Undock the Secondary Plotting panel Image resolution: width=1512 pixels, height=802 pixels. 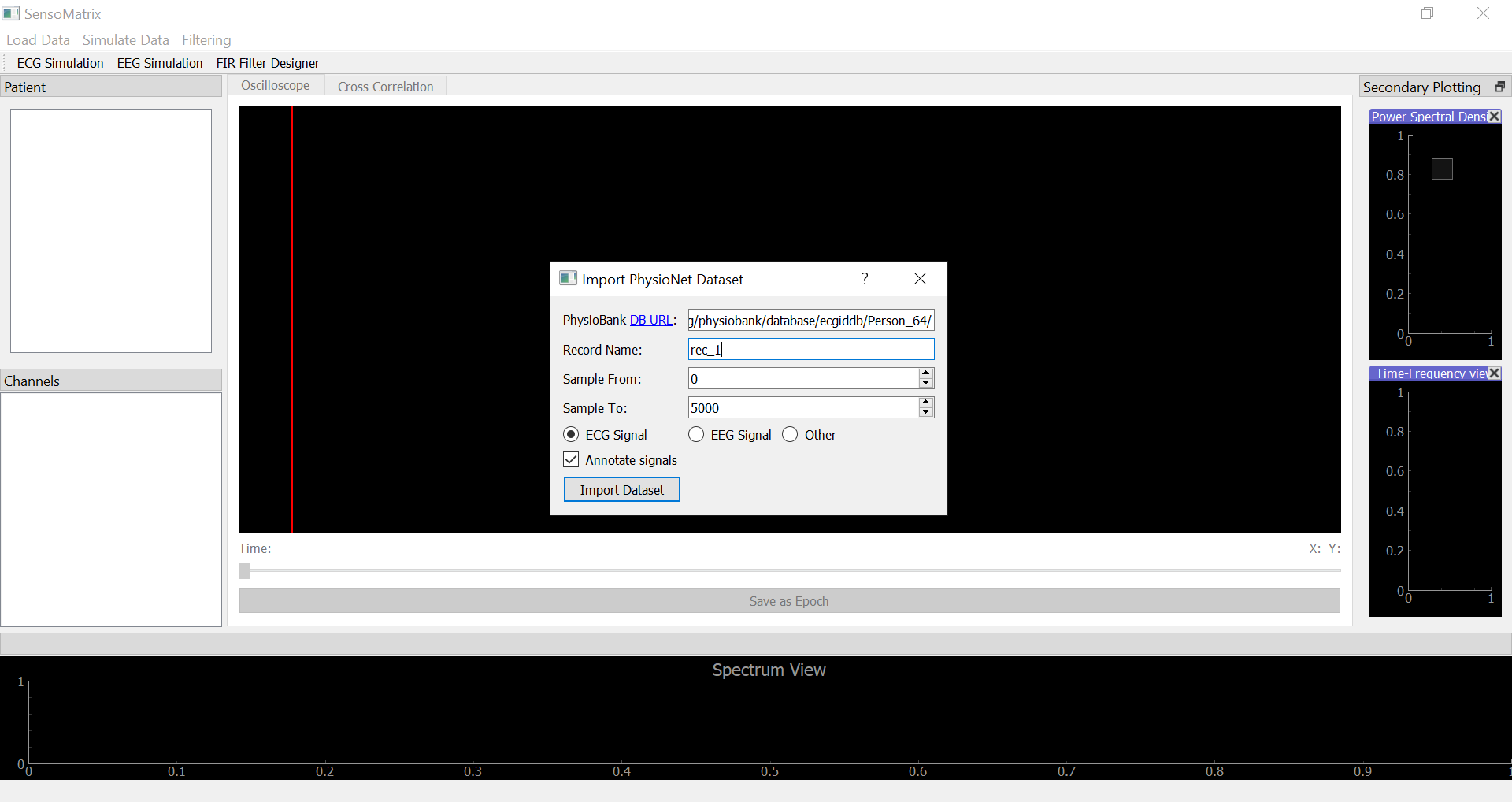click(x=1499, y=87)
